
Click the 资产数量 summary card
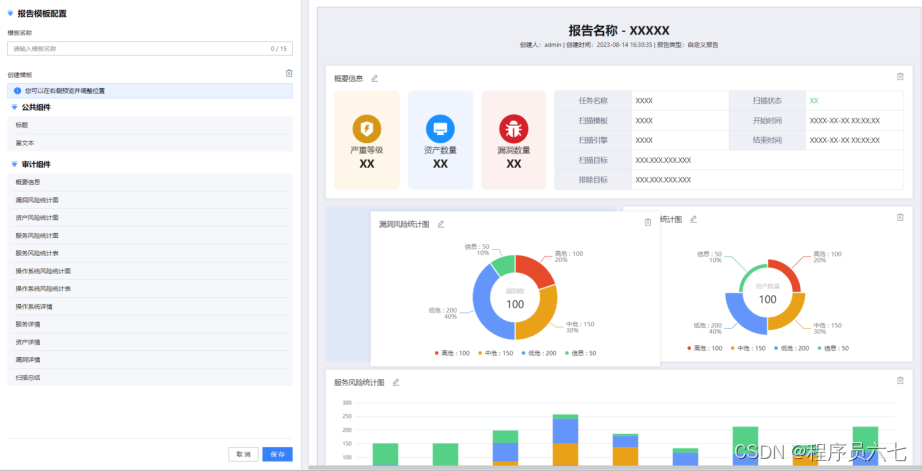(440, 140)
